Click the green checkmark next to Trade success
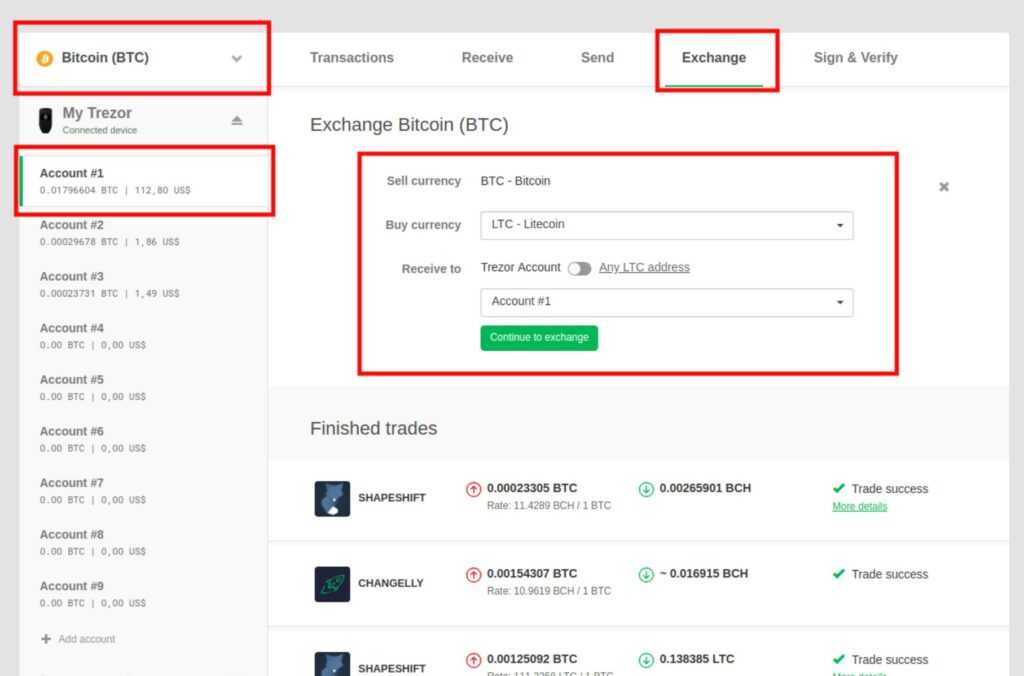Viewport: 1024px width, 676px height. pos(839,489)
